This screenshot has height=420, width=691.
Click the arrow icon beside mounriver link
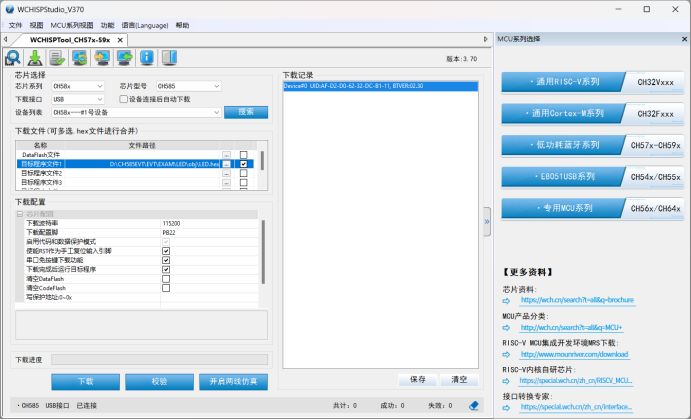tap(506, 355)
